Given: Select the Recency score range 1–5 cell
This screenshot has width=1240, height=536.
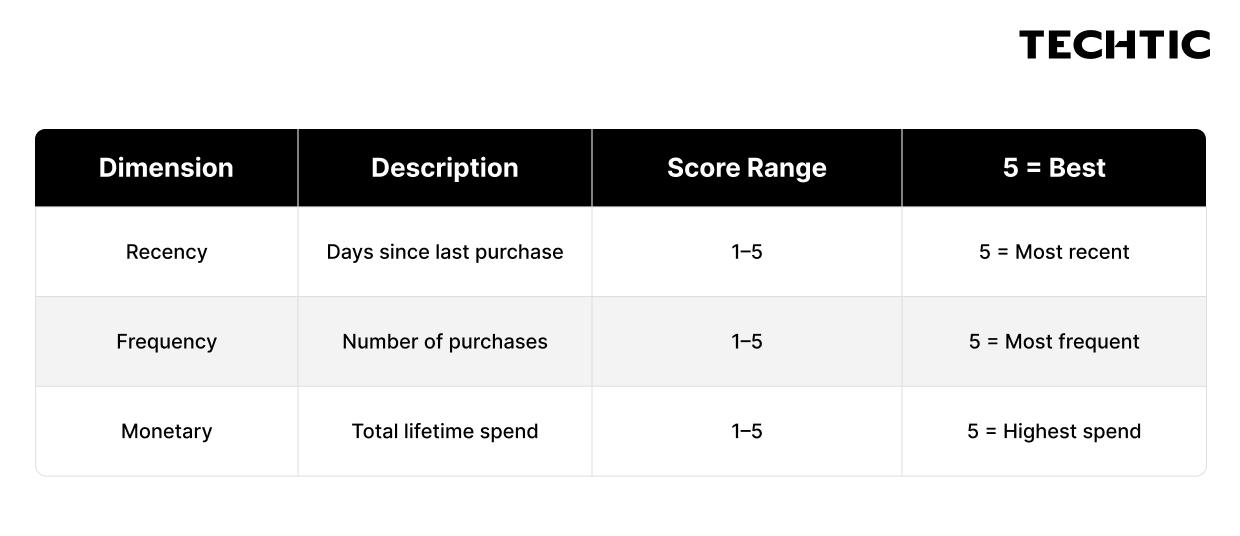Looking at the screenshot, I should point(747,252).
